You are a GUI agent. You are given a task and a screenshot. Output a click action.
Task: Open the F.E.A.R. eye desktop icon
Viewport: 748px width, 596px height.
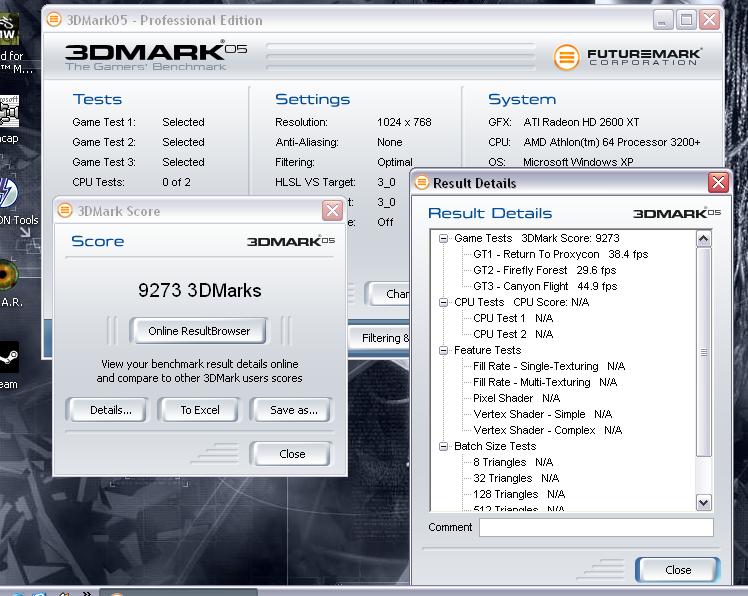tap(8, 275)
